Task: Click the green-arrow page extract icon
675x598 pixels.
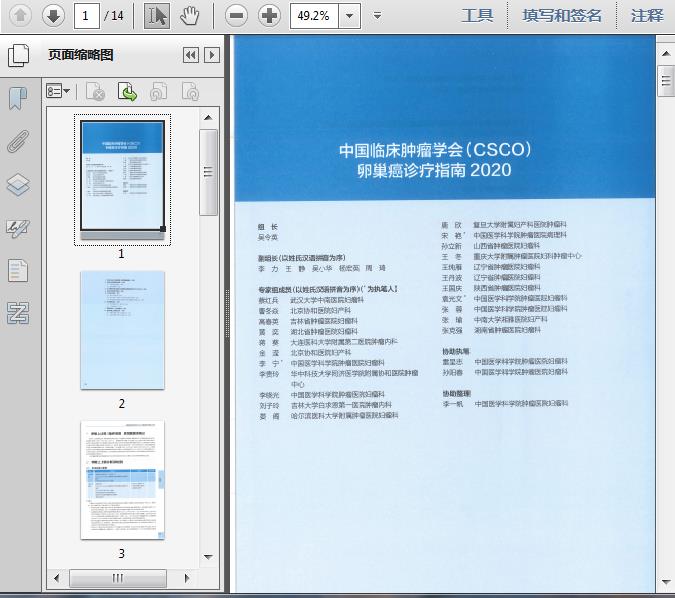Action: (127, 91)
